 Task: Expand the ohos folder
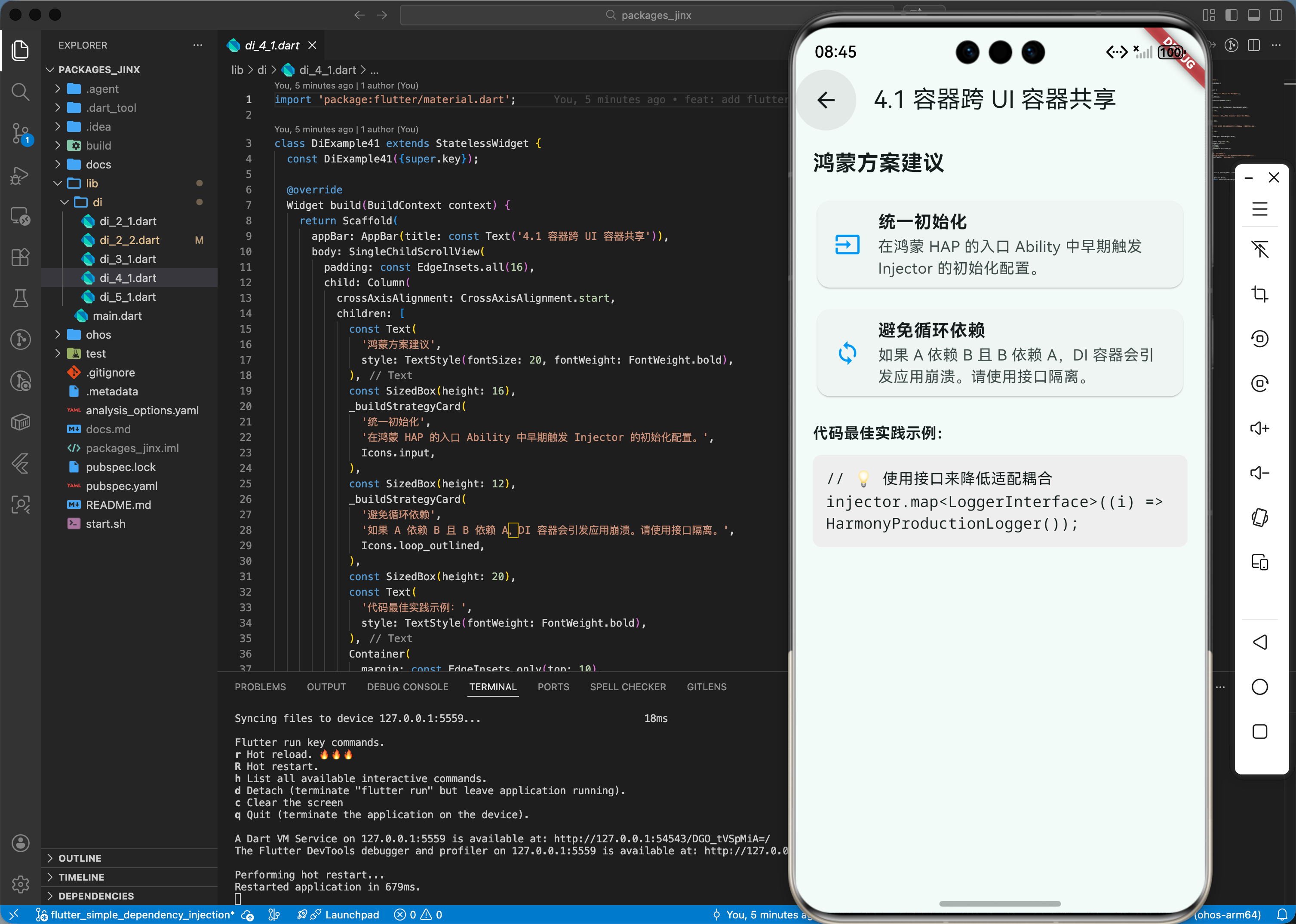tap(98, 334)
